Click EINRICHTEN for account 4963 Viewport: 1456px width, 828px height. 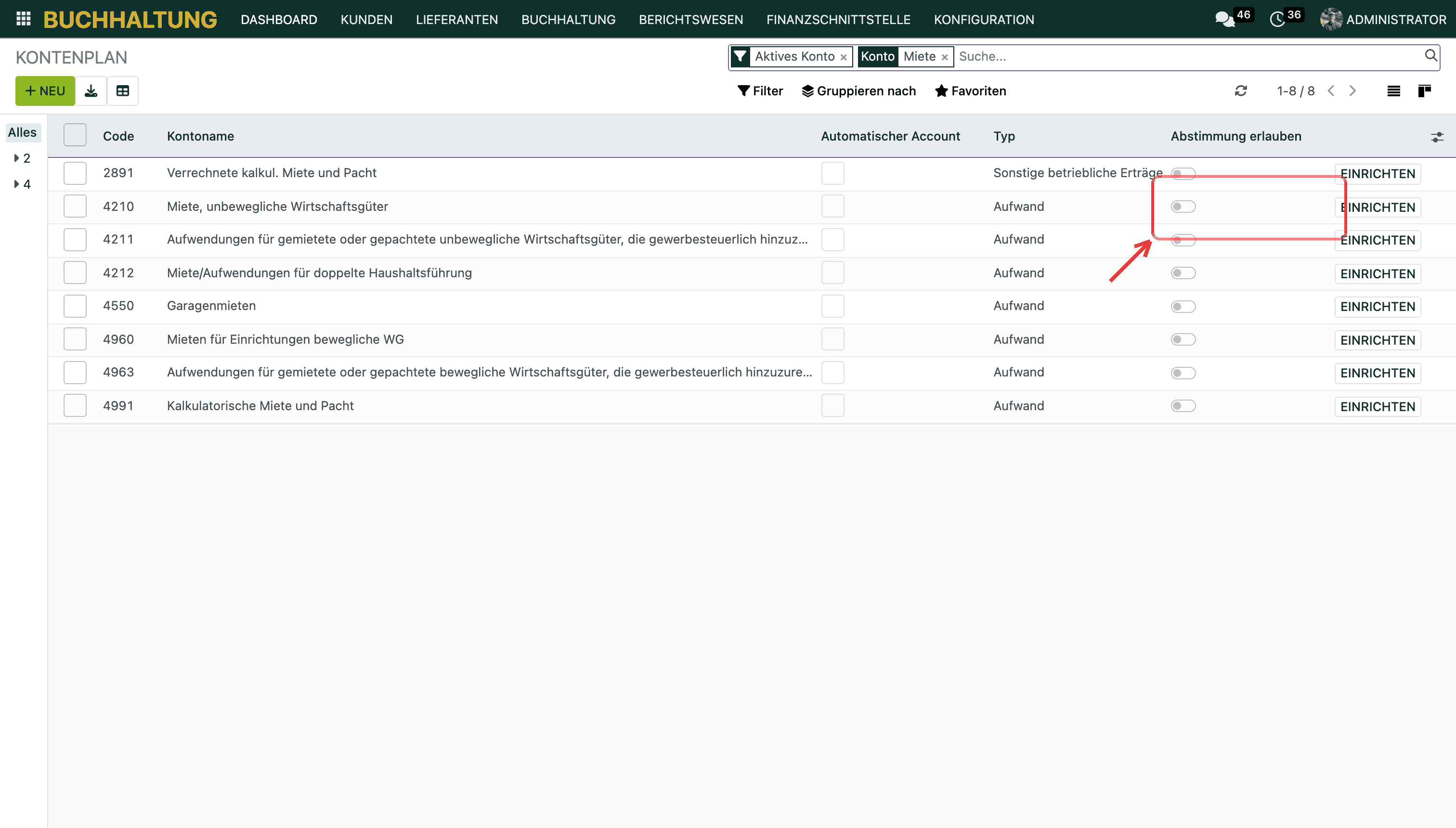pyautogui.click(x=1378, y=374)
